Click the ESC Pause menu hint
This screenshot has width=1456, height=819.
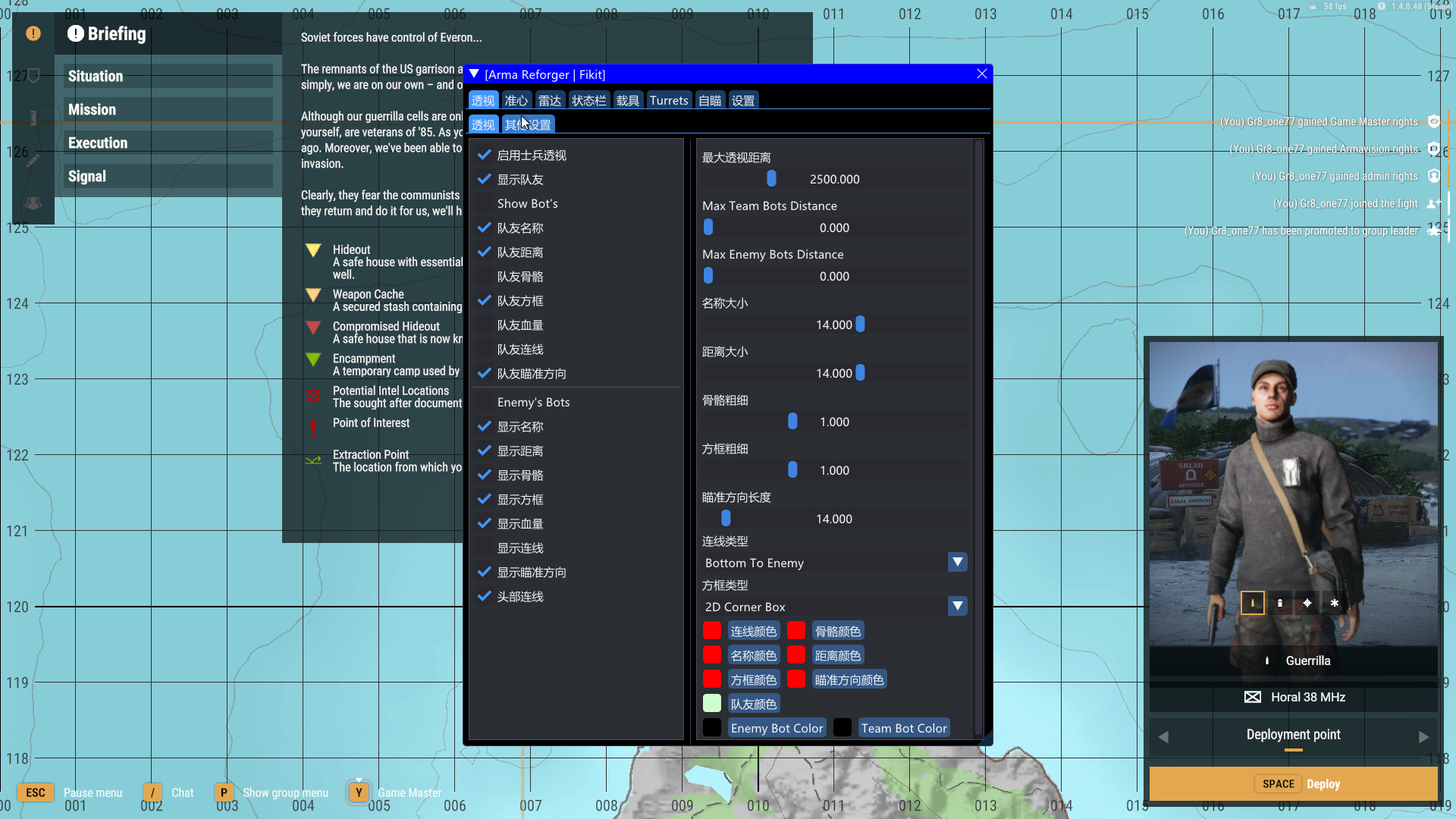pos(70,792)
